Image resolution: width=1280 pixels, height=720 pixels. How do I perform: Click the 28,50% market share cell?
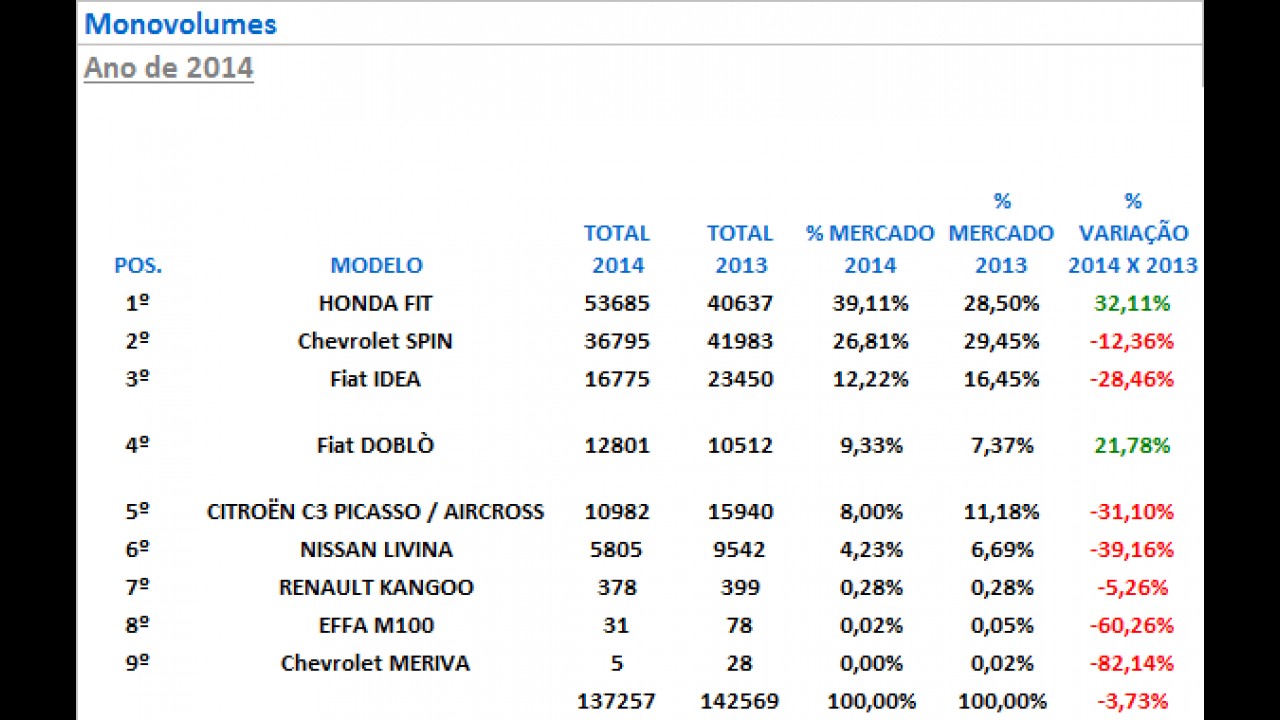(x=1001, y=303)
